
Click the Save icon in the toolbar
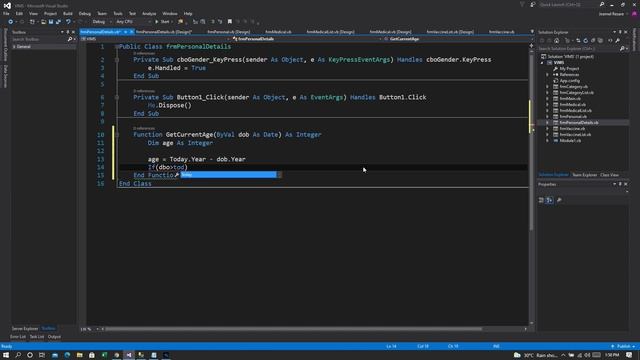(51, 22)
